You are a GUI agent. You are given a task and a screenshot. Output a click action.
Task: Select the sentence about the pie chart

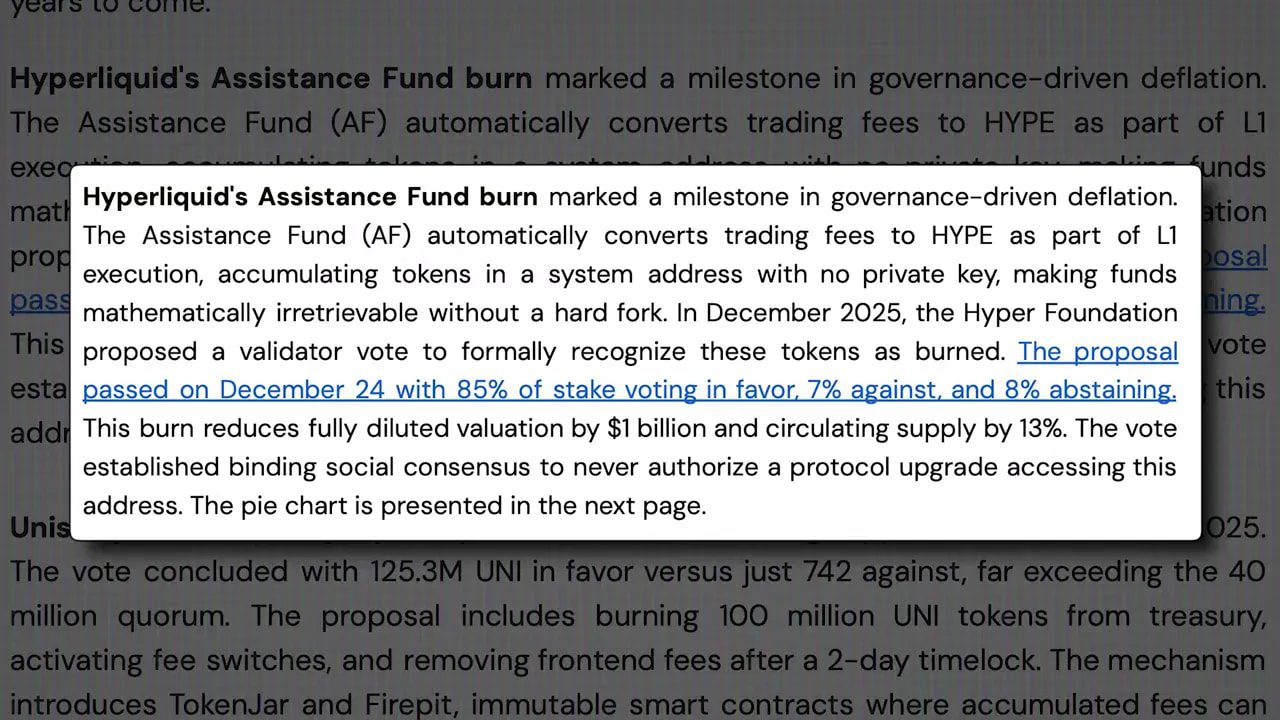(445, 505)
